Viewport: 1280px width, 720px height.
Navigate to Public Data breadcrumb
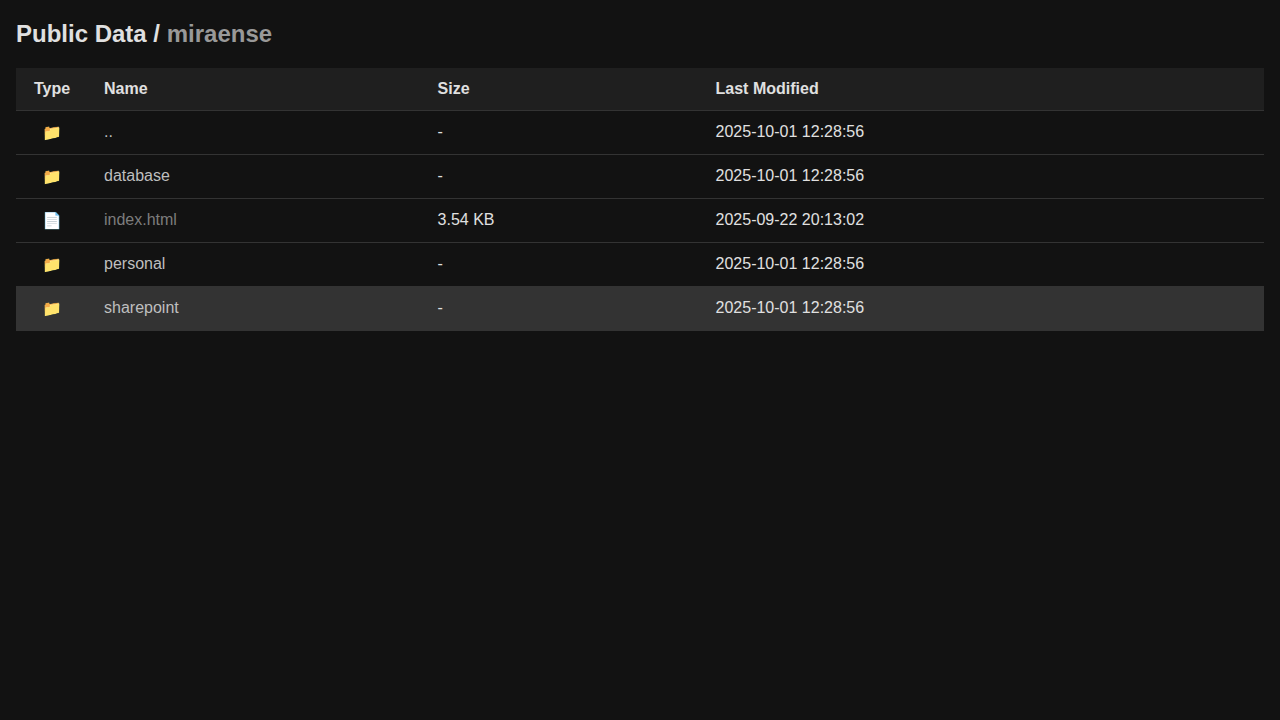tap(81, 34)
